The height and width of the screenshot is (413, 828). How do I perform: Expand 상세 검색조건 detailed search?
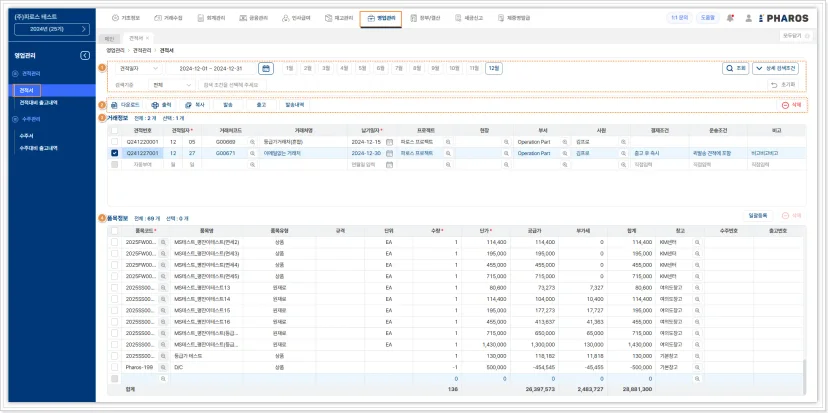tap(775, 69)
